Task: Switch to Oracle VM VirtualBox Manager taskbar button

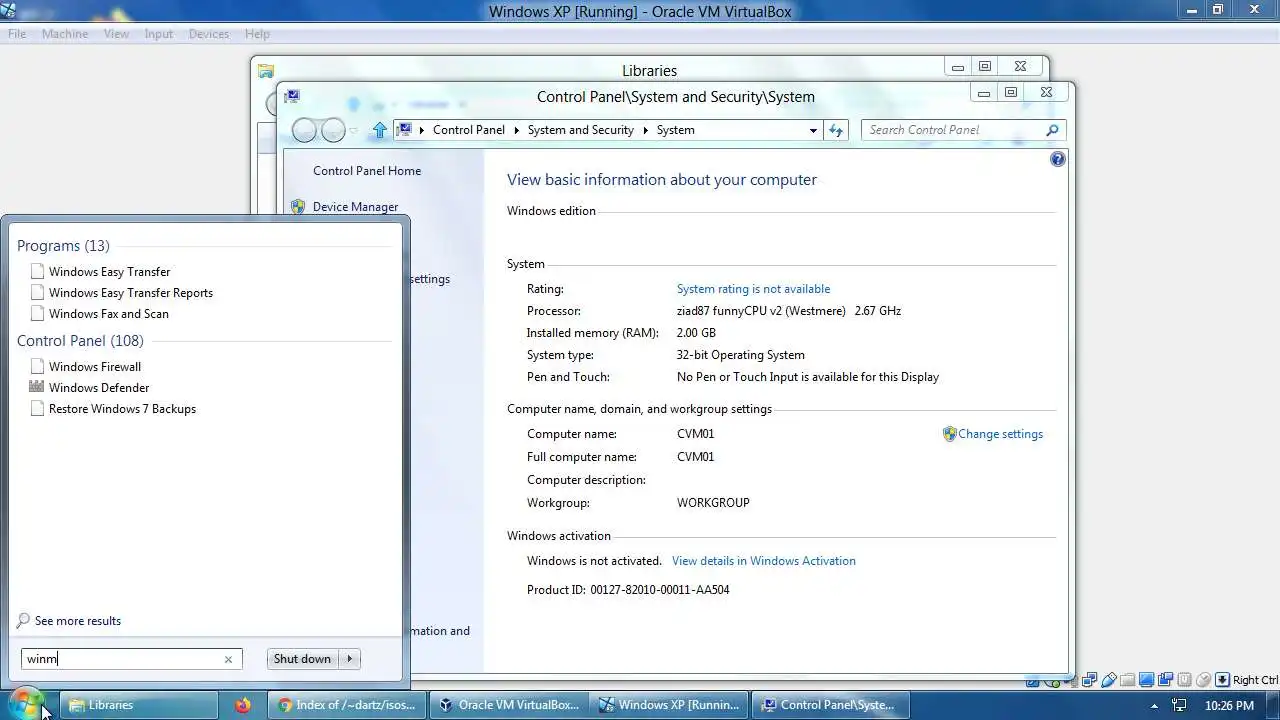Action: pyautogui.click(x=509, y=705)
